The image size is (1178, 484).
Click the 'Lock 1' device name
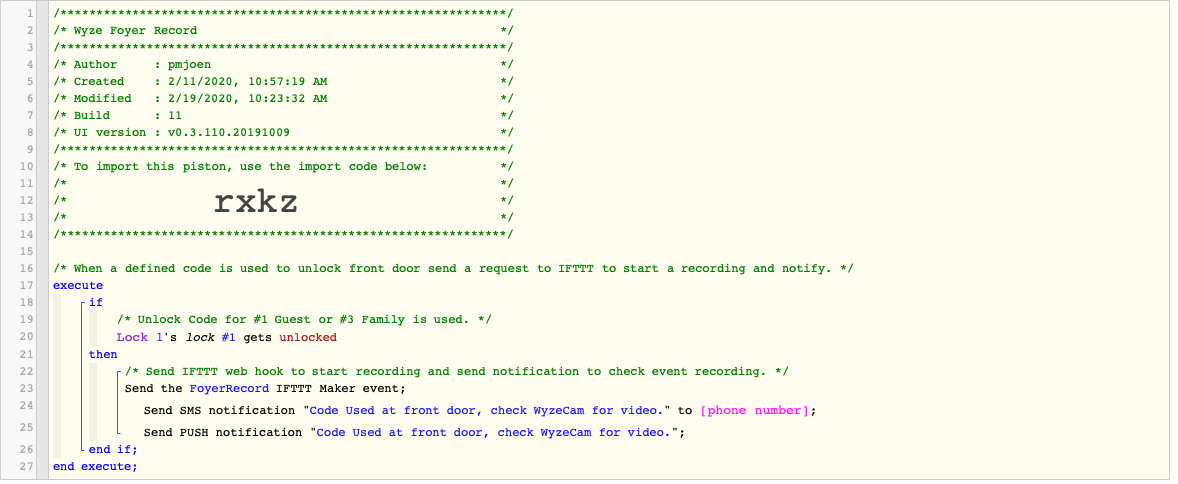click(x=139, y=337)
